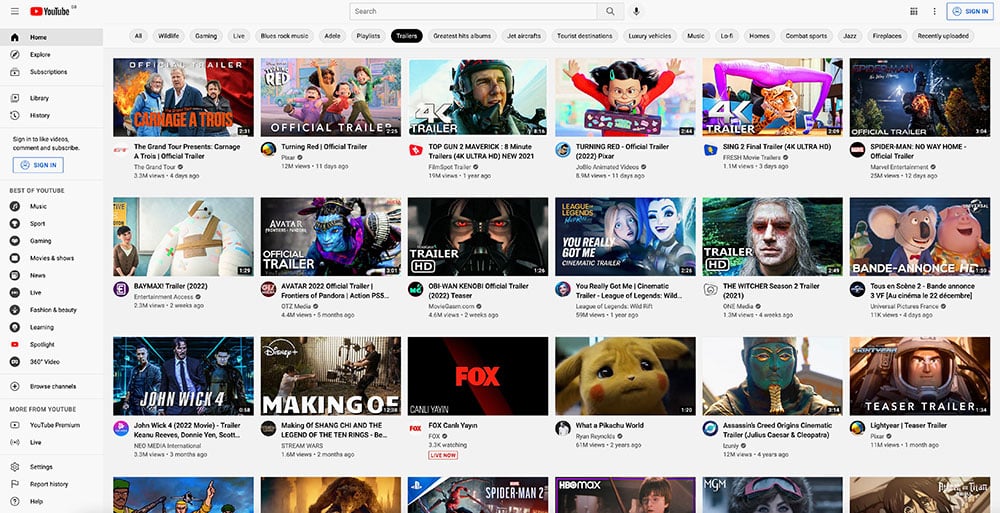The width and height of the screenshot is (1000, 513).
Task: Click in the Search input field
Action: (x=473, y=11)
